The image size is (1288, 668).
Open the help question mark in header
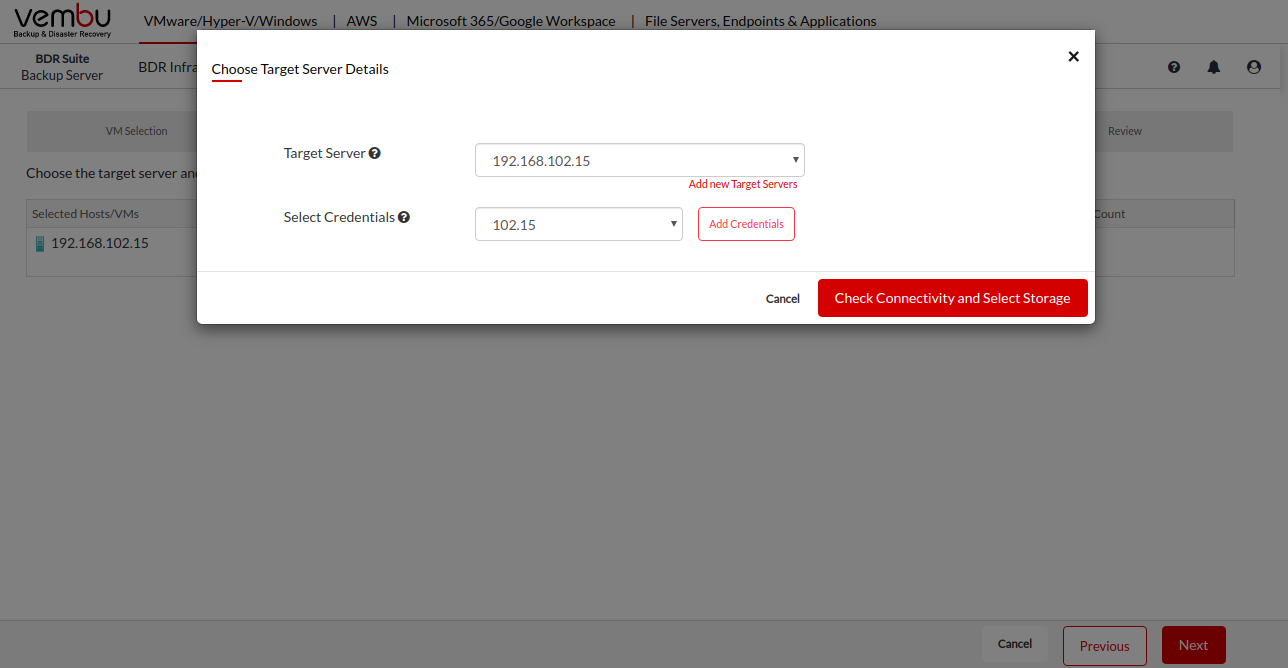(x=1174, y=67)
